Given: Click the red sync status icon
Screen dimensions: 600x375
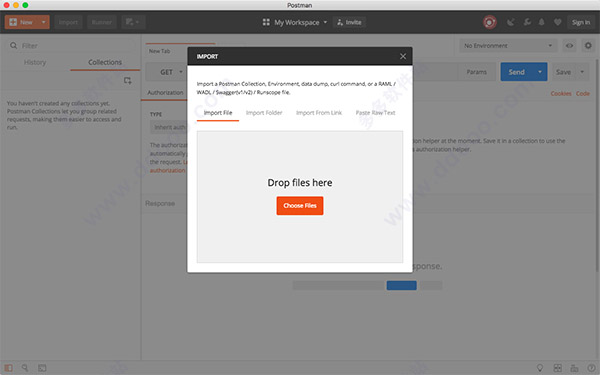Looking at the screenshot, I should (x=489, y=22).
